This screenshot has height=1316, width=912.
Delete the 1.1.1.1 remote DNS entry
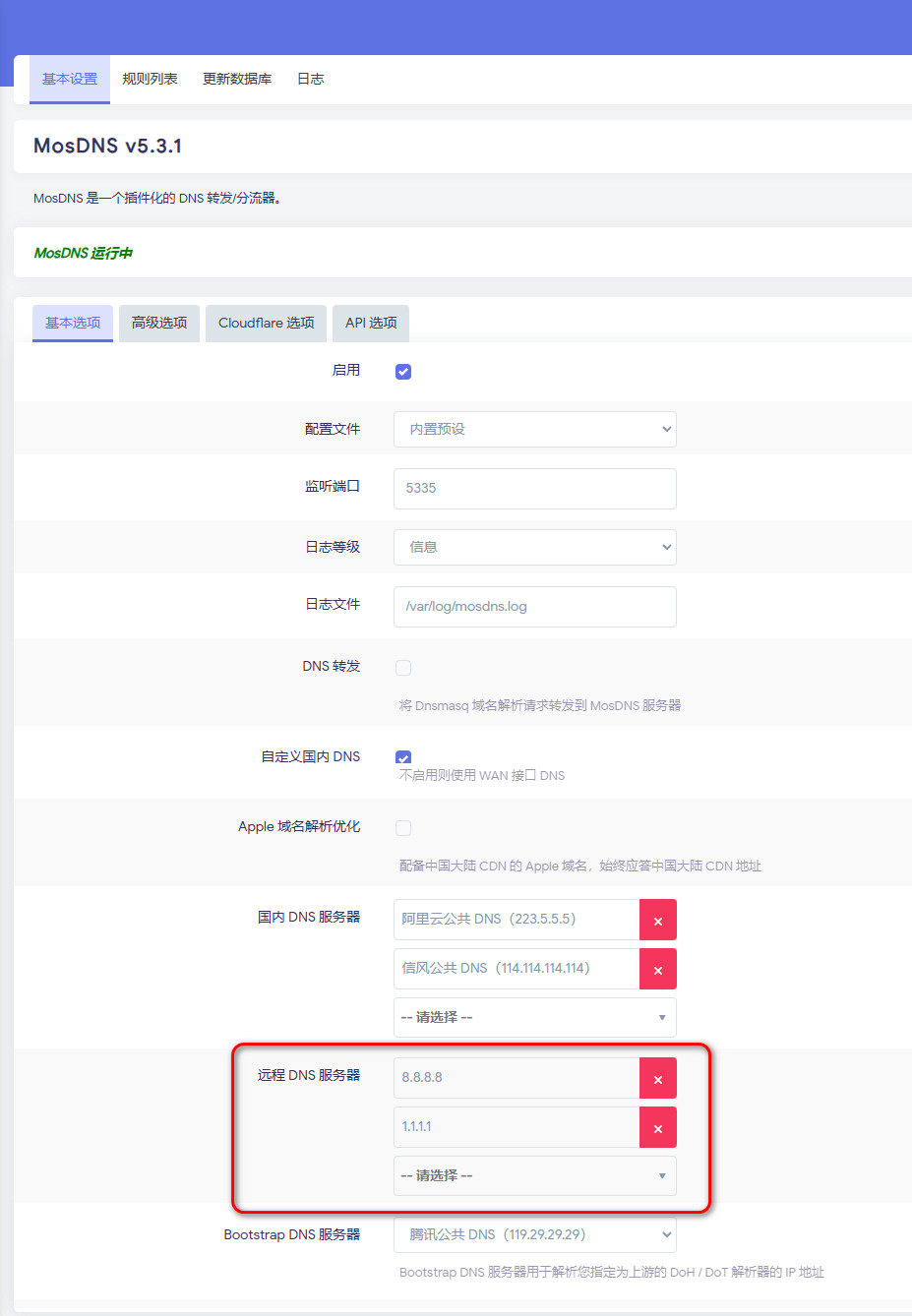(x=658, y=1127)
